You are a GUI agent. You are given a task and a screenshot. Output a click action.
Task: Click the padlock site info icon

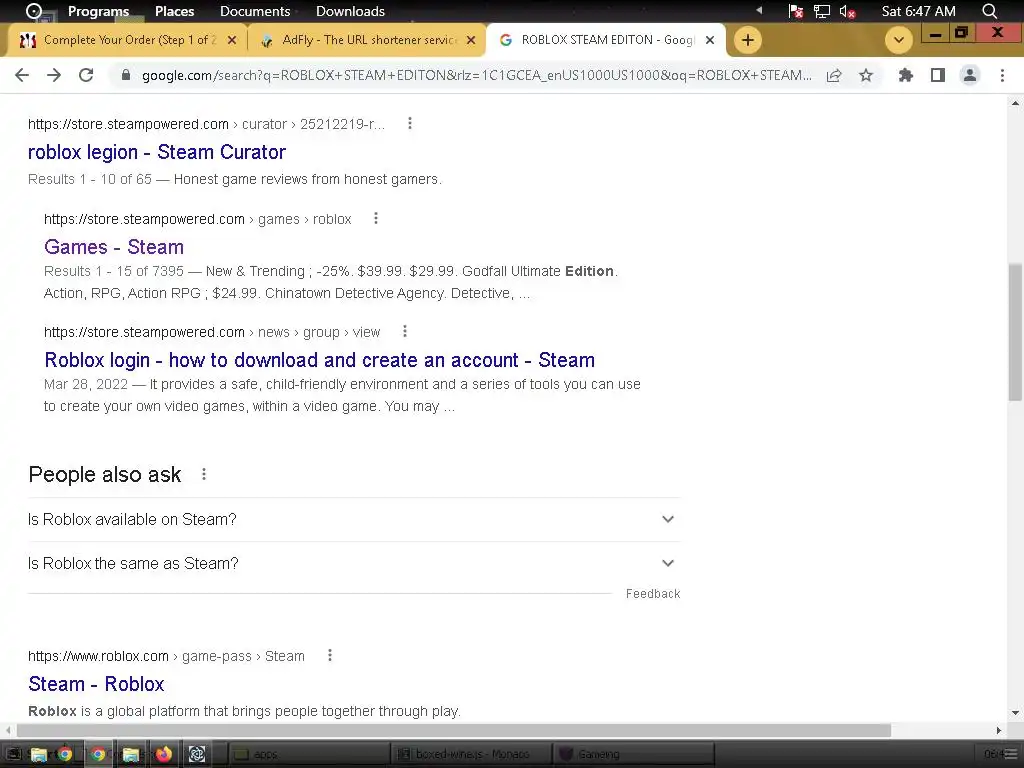coord(126,75)
